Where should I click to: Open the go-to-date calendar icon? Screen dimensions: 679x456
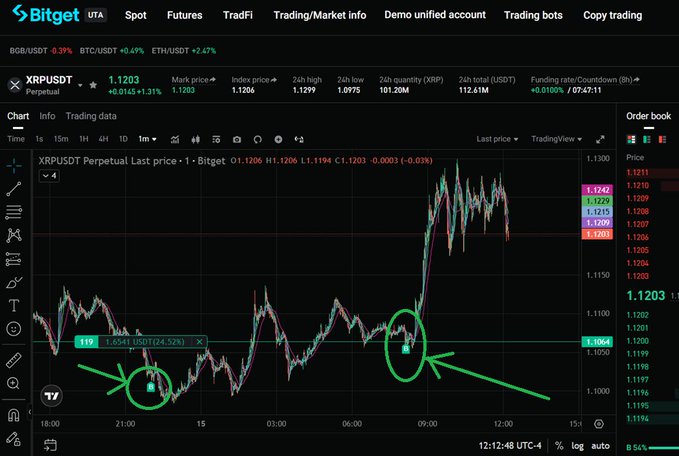pos(50,445)
